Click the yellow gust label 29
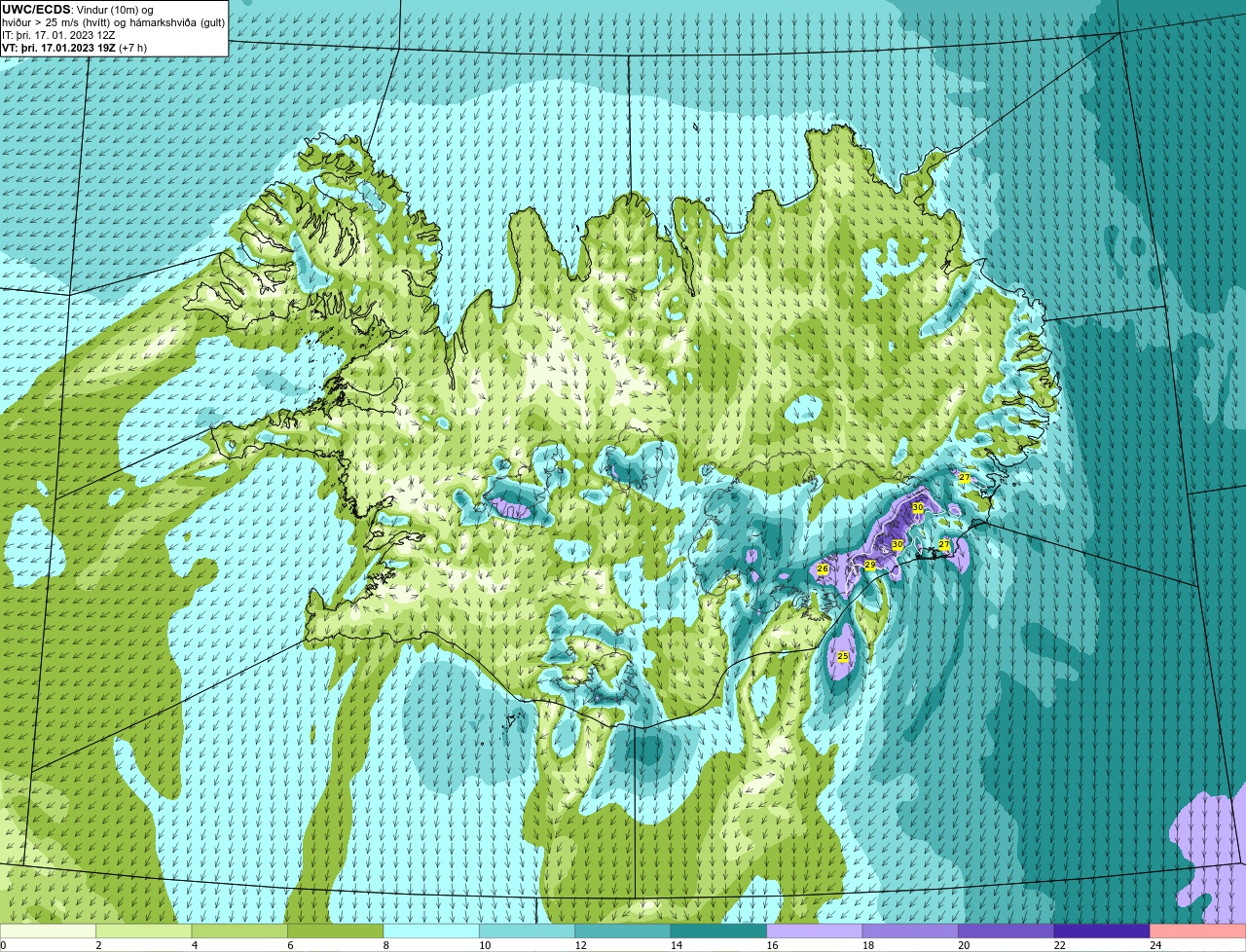Image resolution: width=1246 pixels, height=952 pixels. (870, 565)
